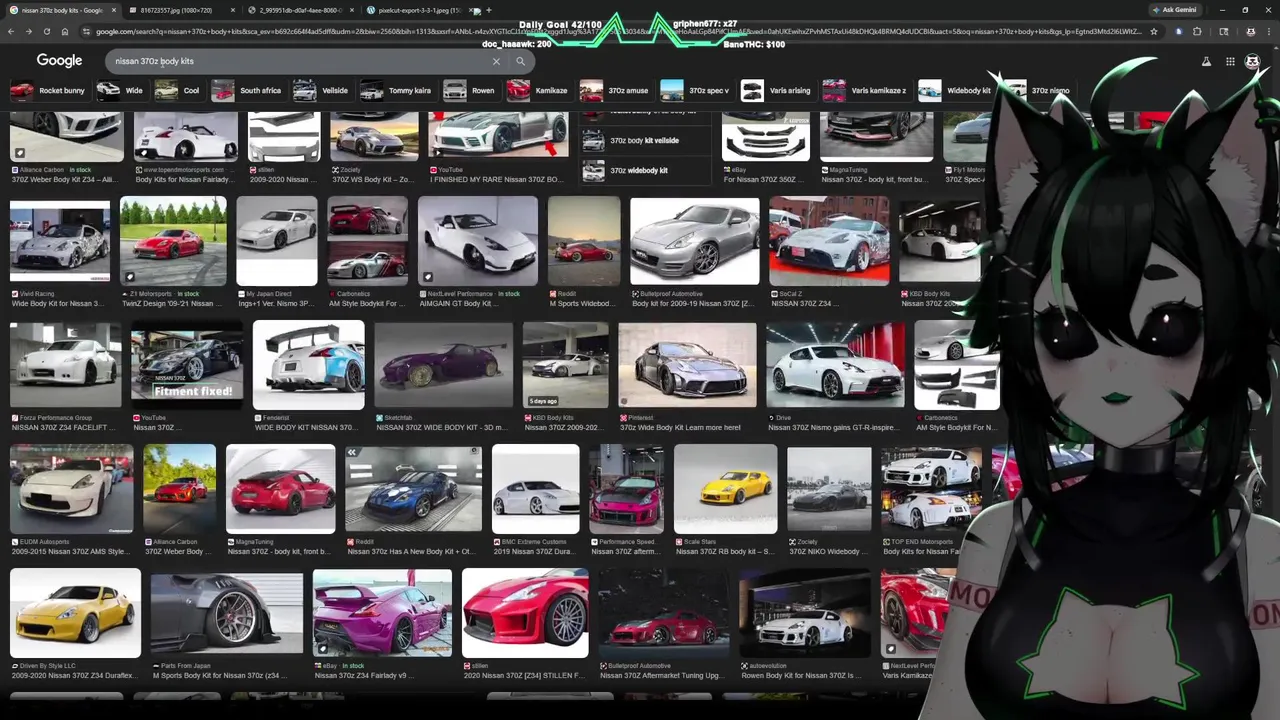
Task: Open NextLevel Performance AIMGAIN GT thumbnail
Action: click(x=478, y=242)
